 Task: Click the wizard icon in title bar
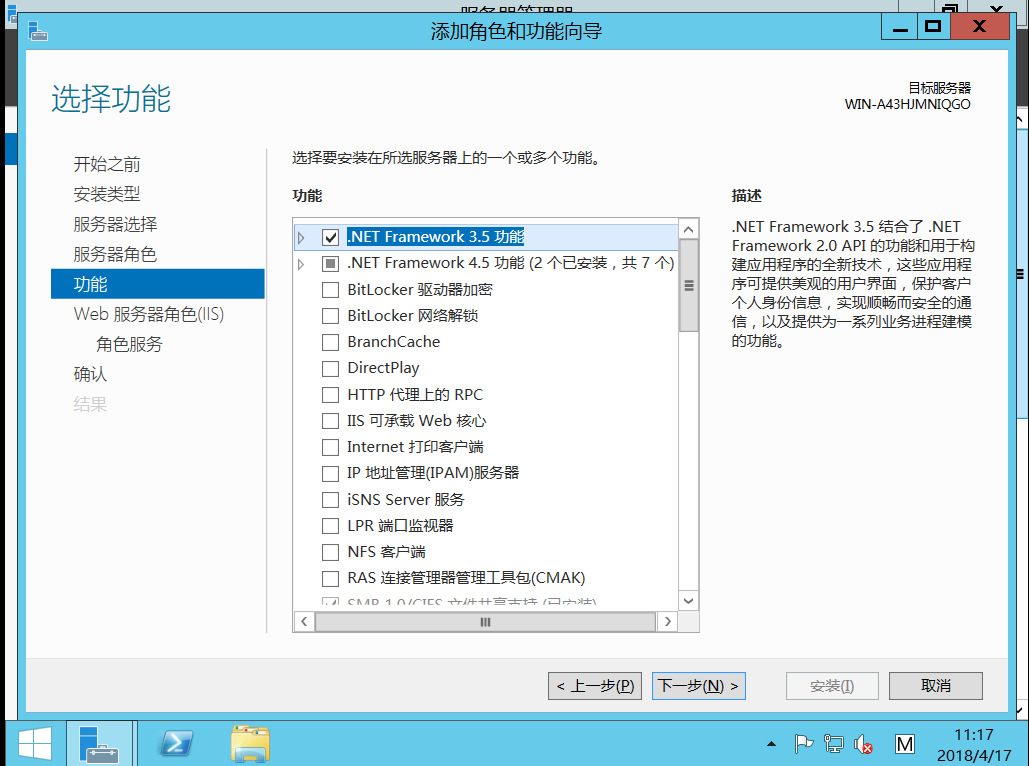pos(37,30)
